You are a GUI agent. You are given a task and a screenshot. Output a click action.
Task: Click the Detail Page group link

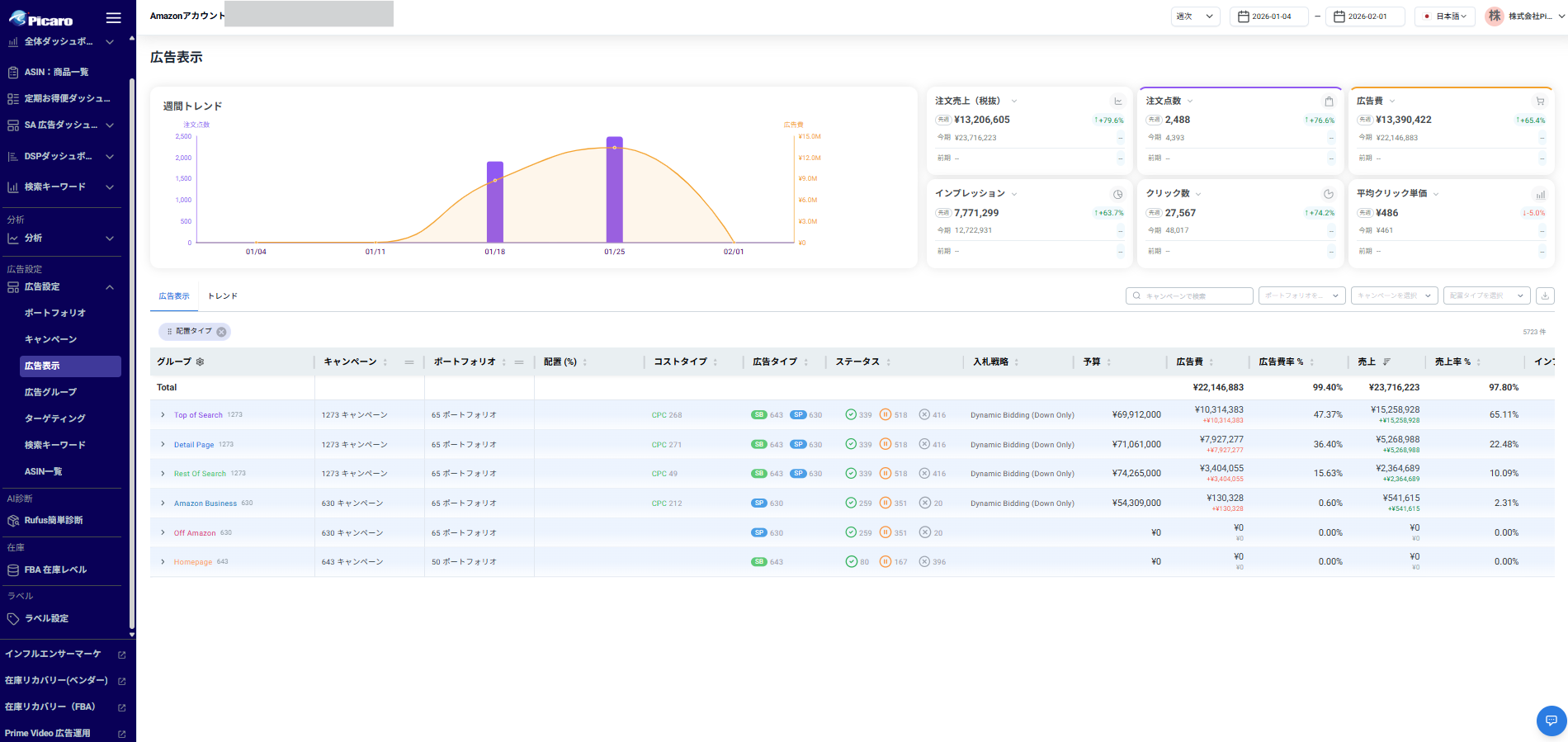(x=194, y=445)
